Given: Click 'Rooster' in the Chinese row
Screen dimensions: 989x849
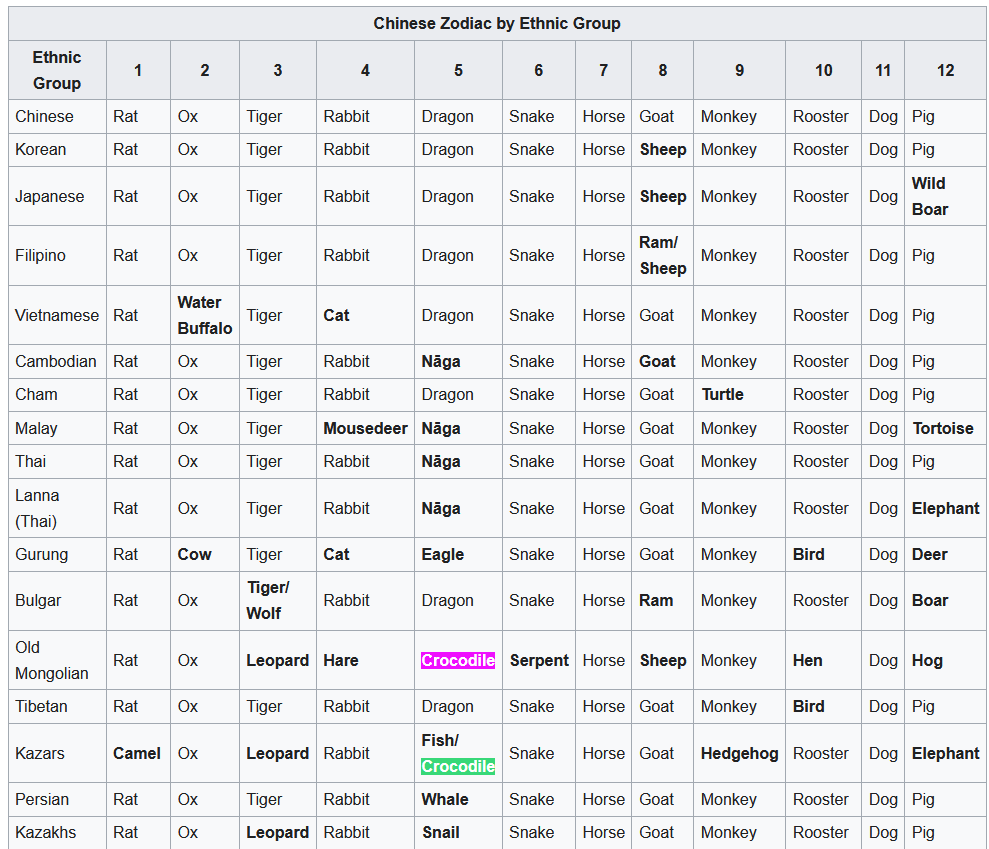Looking at the screenshot, I should point(821,117).
